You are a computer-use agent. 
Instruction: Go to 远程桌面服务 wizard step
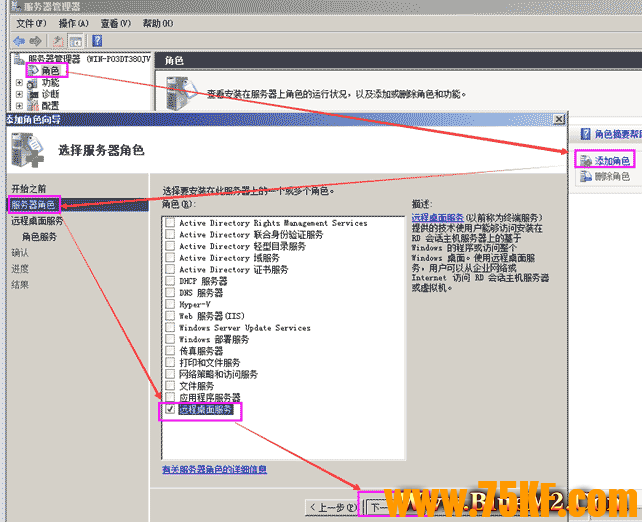pos(37,221)
